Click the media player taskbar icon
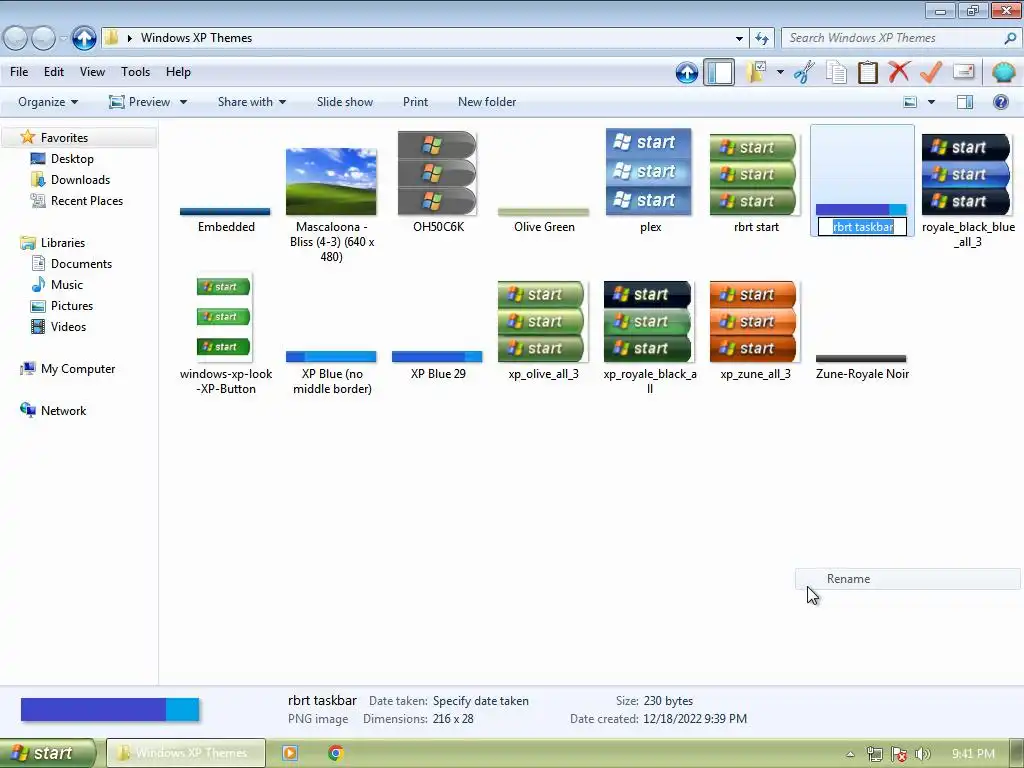Image resolution: width=1024 pixels, height=768 pixels. pos(290,753)
